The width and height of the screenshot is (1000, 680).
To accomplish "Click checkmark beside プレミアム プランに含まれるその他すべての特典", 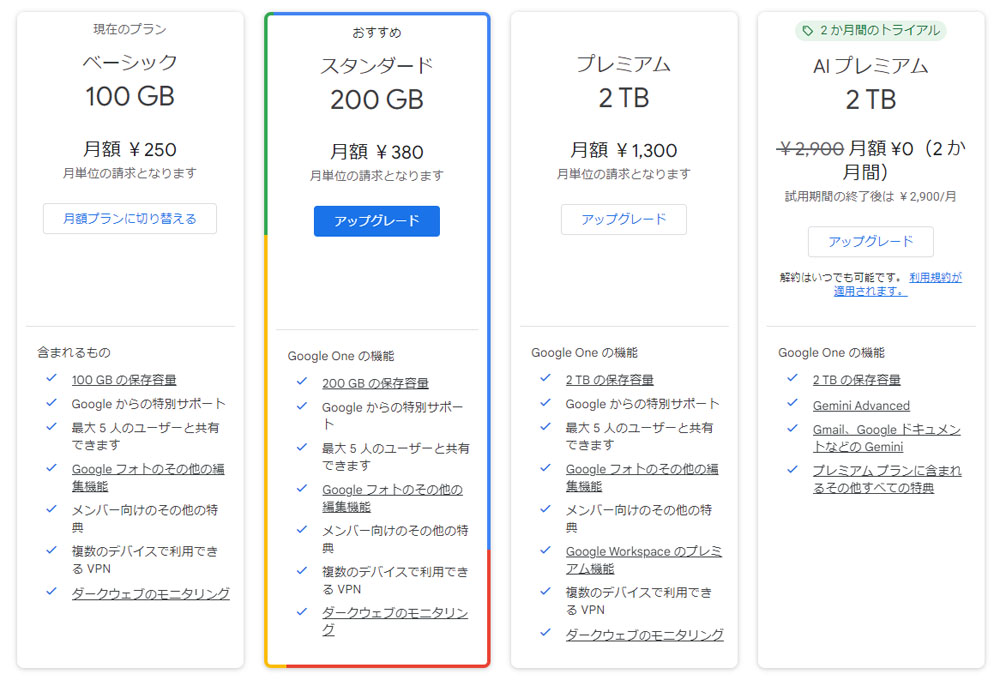I will pyautogui.click(x=792, y=469).
